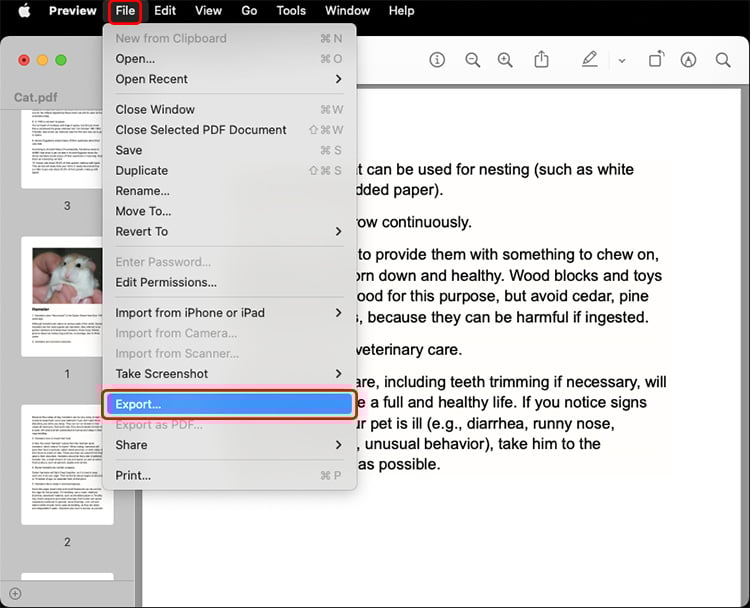The height and width of the screenshot is (608, 750).
Task: Open the Go menu
Action: click(x=249, y=11)
